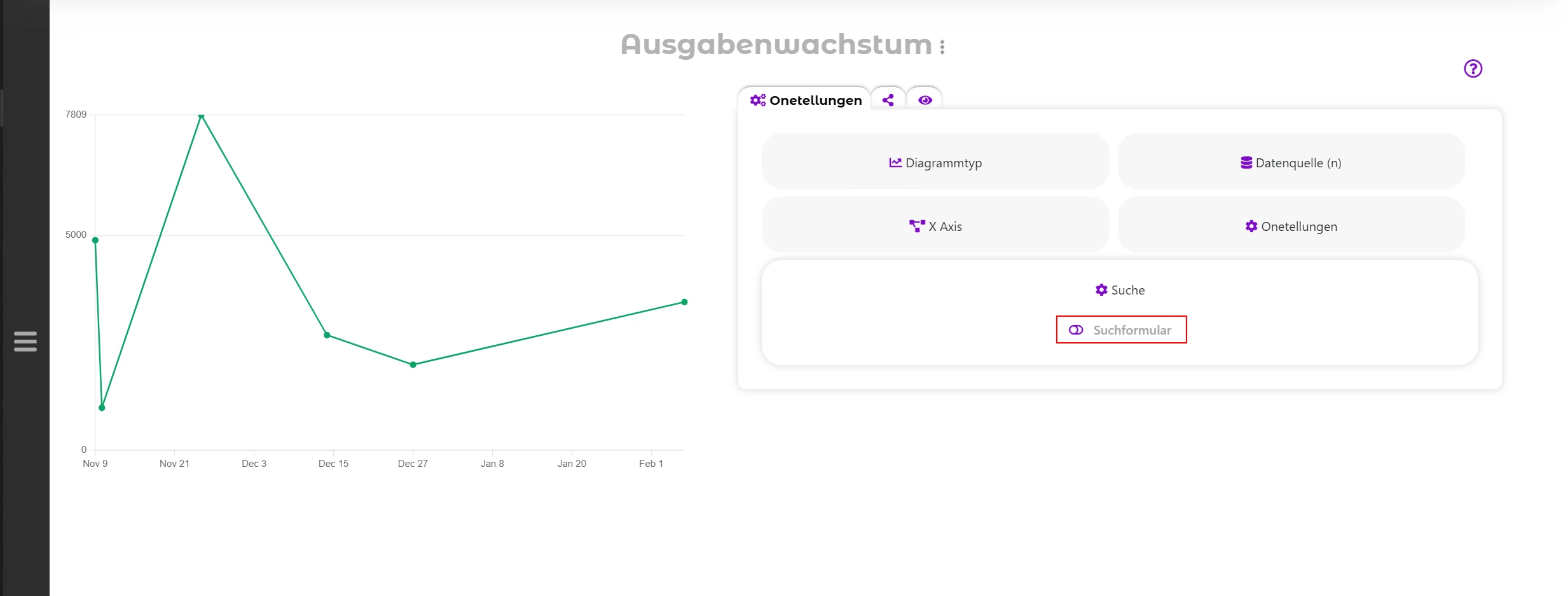
Task: Click the last data point near Feb 1
Action: coord(684,302)
